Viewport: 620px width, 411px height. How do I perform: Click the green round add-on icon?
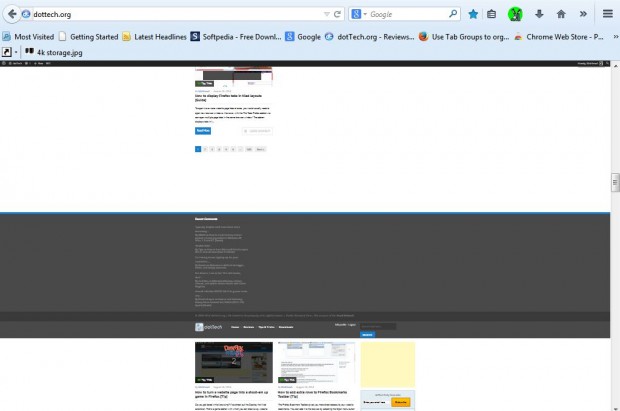coord(515,14)
